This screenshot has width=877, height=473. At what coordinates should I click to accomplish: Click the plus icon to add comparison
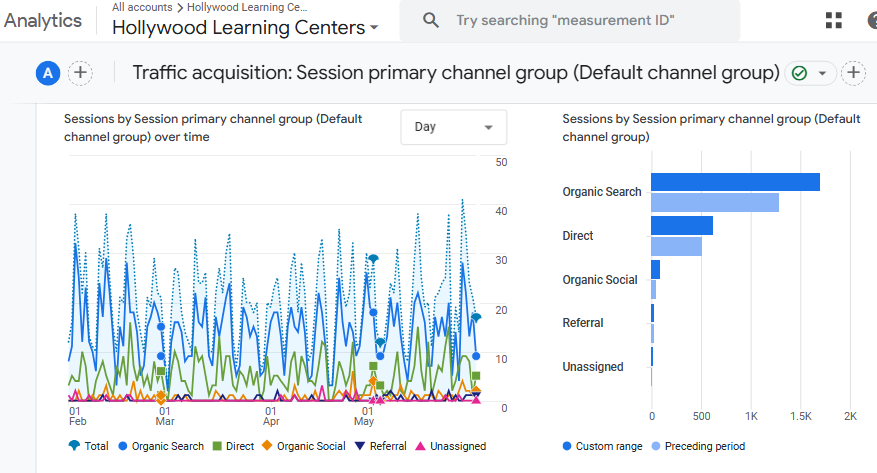80,73
